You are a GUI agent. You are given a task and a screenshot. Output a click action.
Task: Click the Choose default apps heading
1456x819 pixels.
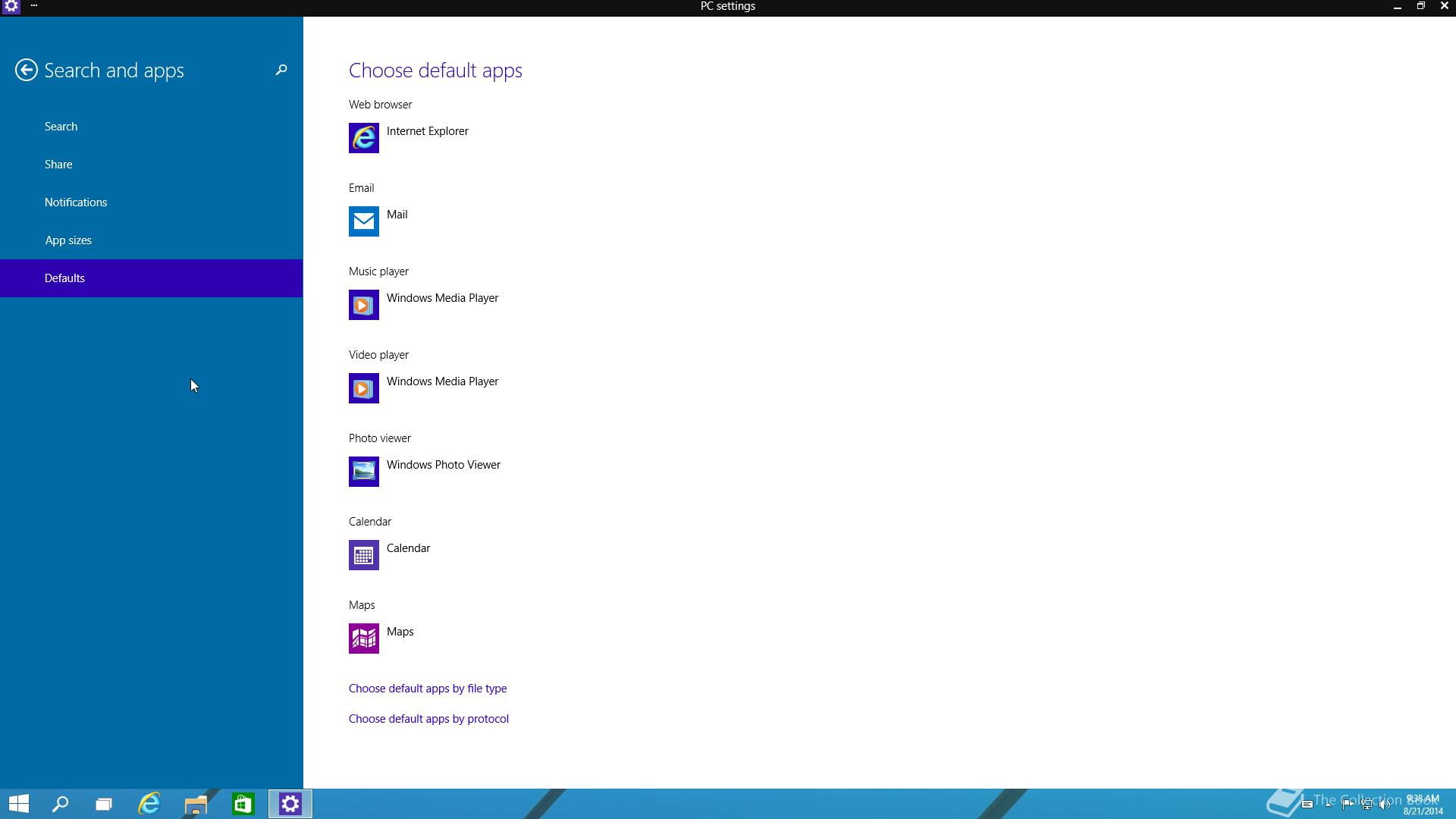pyautogui.click(x=435, y=71)
